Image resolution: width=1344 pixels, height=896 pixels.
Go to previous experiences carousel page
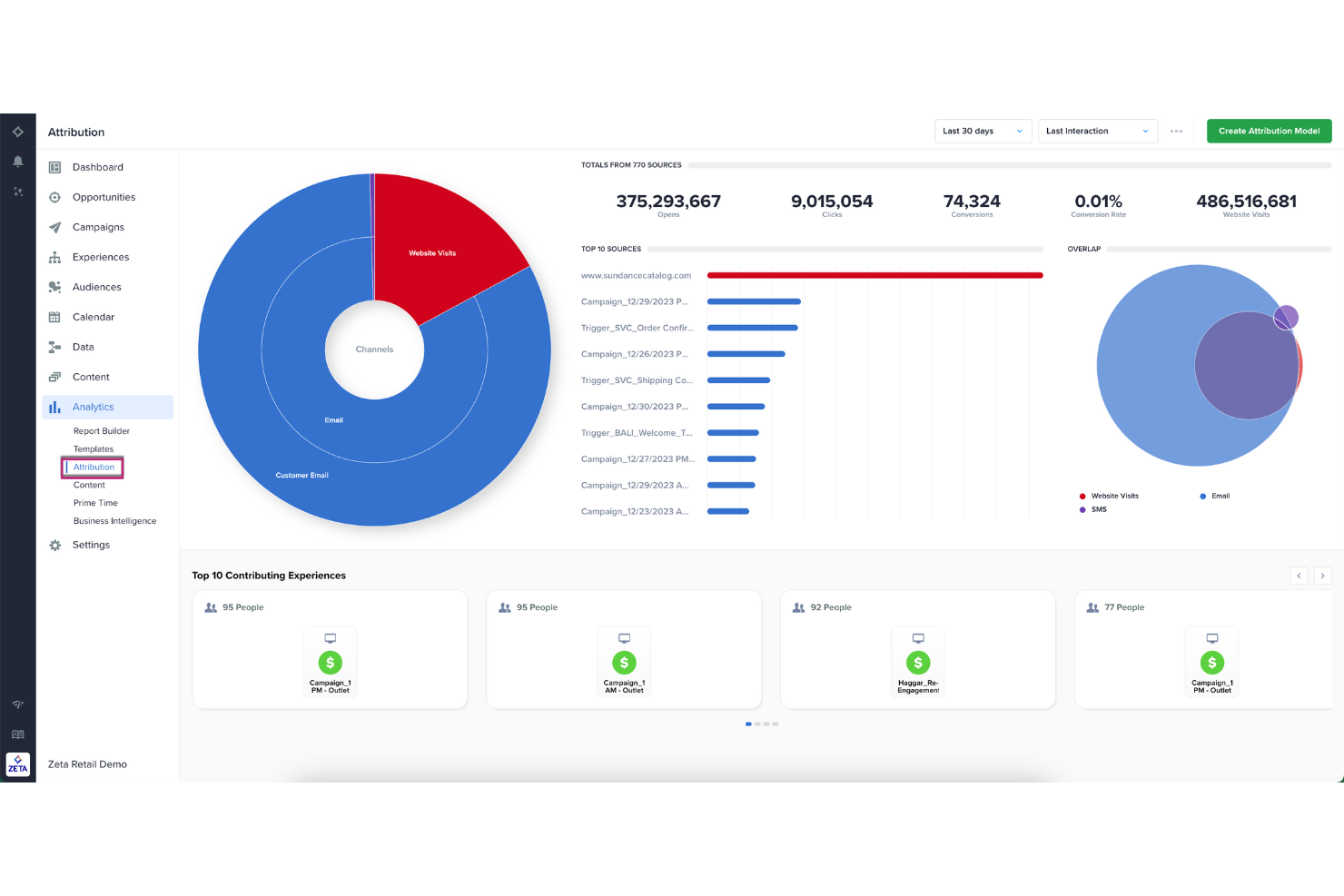coord(1299,576)
